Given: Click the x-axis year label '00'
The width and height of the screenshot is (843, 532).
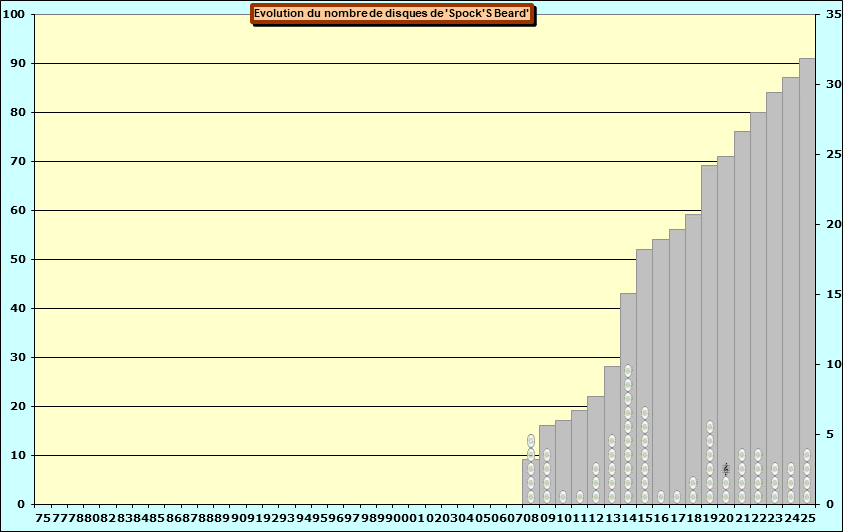Looking at the screenshot, I should coord(401,518).
